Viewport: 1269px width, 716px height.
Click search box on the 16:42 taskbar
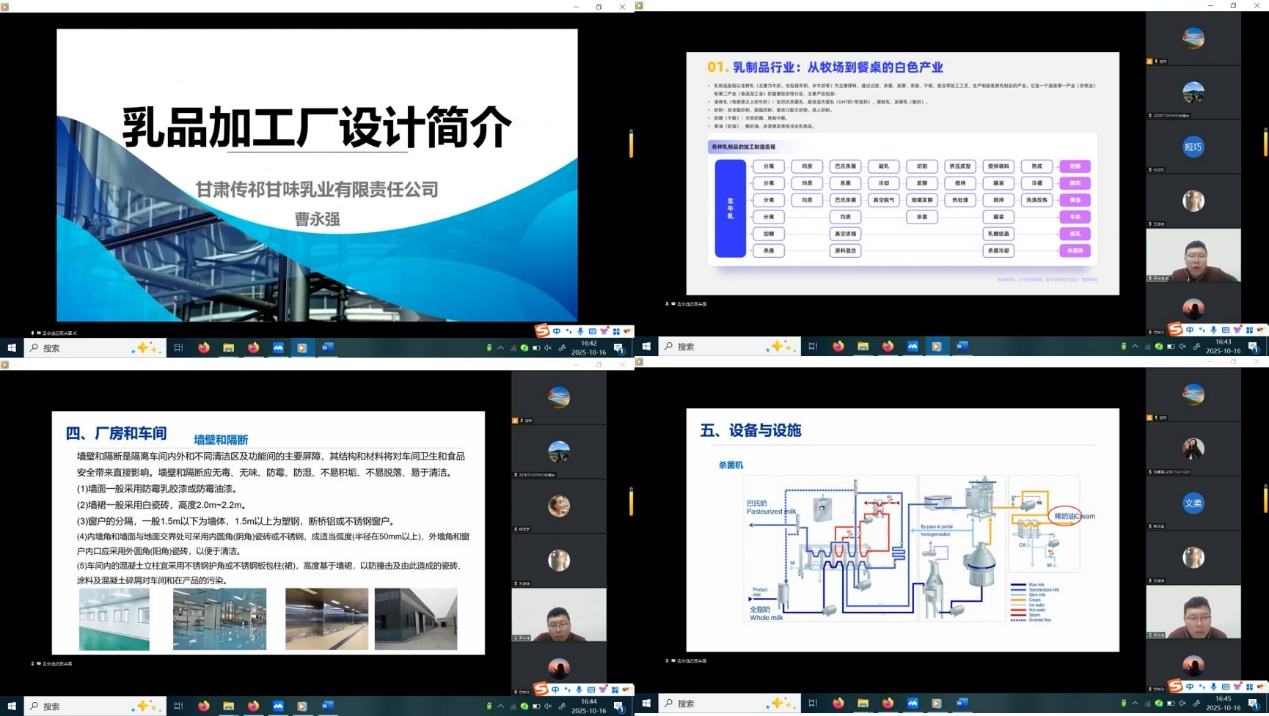click(x=80, y=348)
